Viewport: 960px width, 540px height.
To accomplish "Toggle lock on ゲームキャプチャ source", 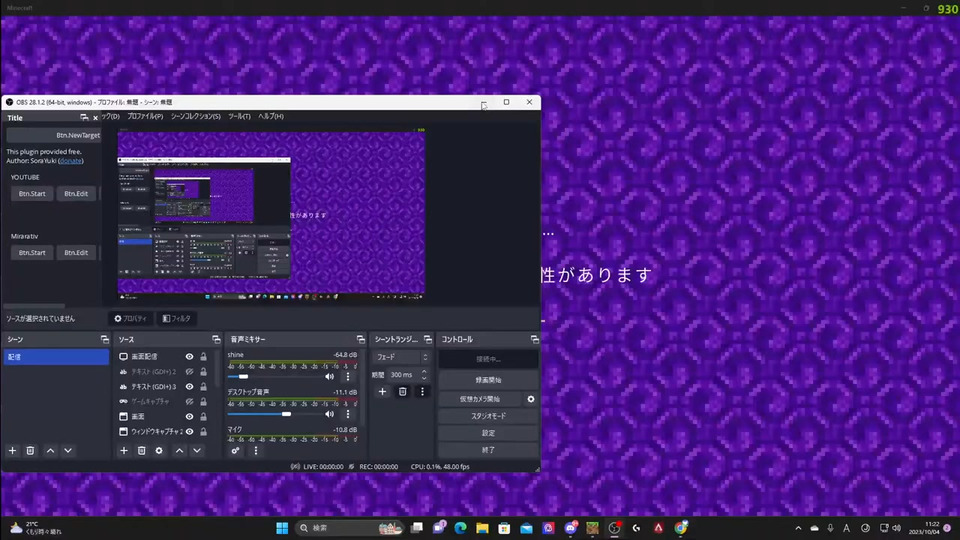I will pyautogui.click(x=203, y=402).
